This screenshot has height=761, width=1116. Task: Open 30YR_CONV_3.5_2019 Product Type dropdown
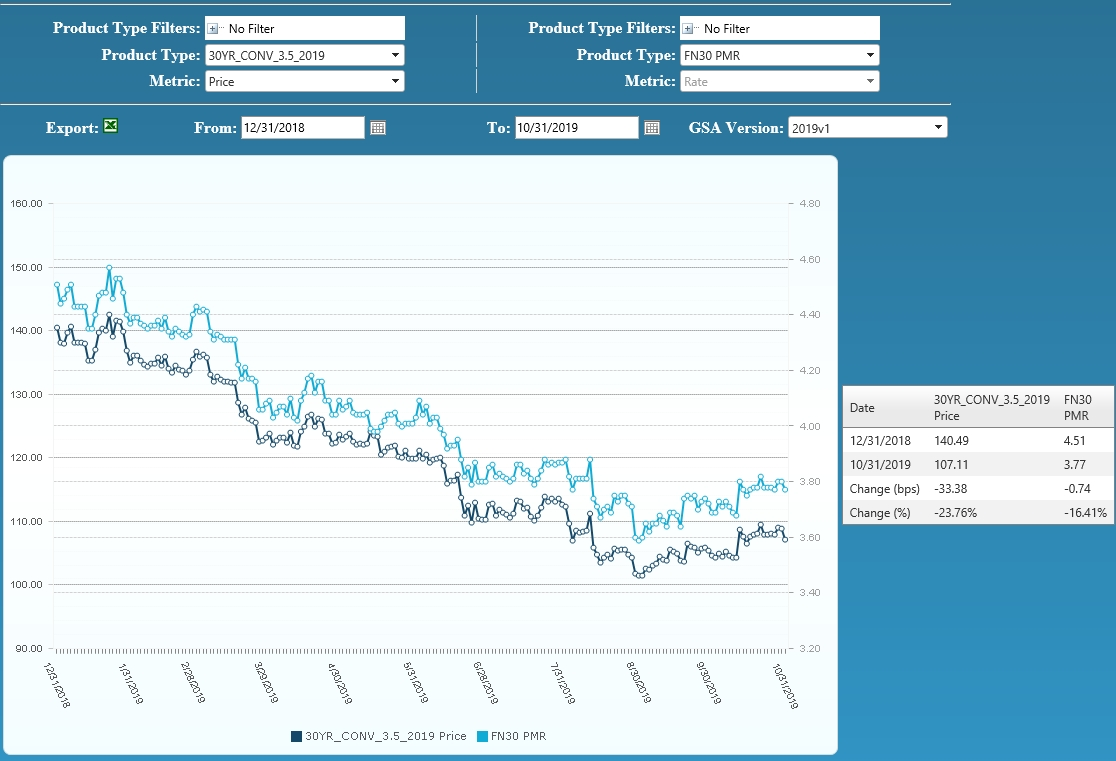(305, 56)
